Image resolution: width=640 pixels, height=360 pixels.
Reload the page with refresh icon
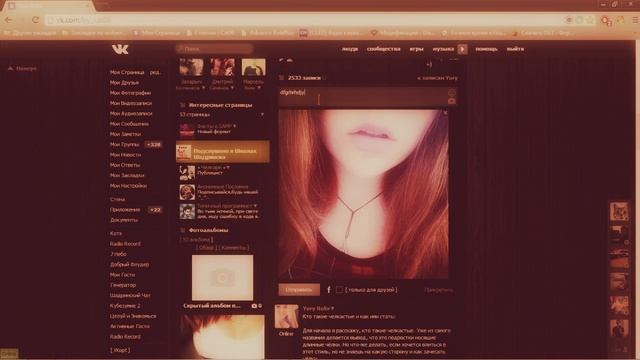(x=36, y=20)
